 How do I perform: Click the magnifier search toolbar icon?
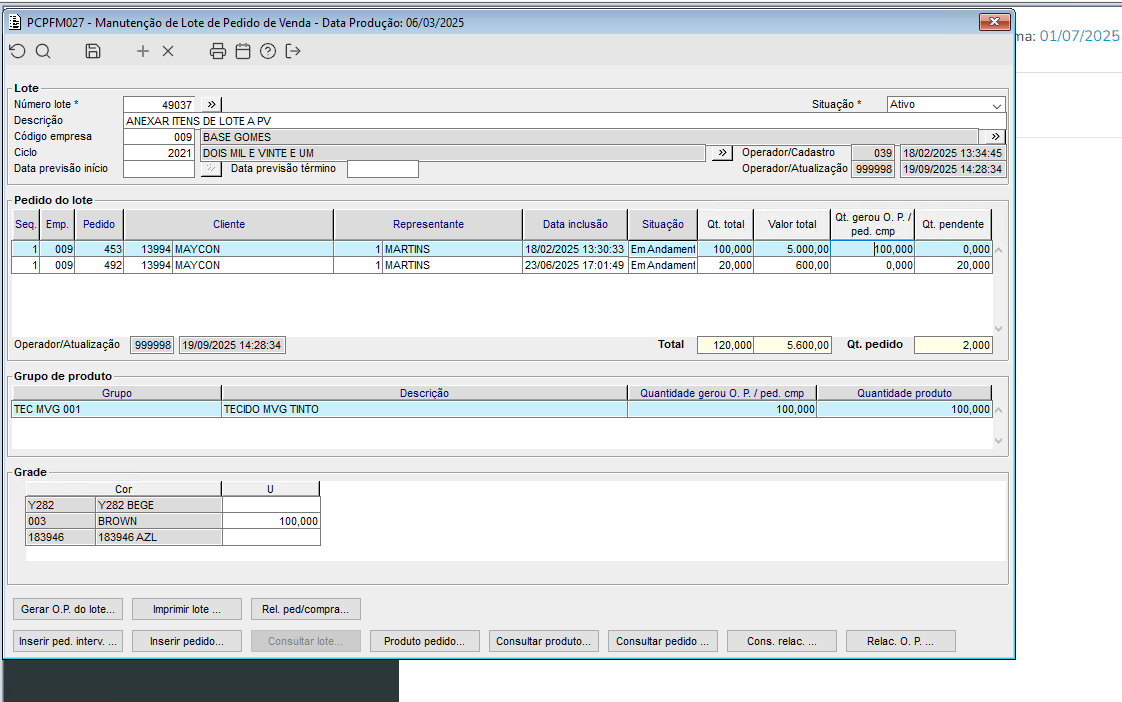click(43, 51)
